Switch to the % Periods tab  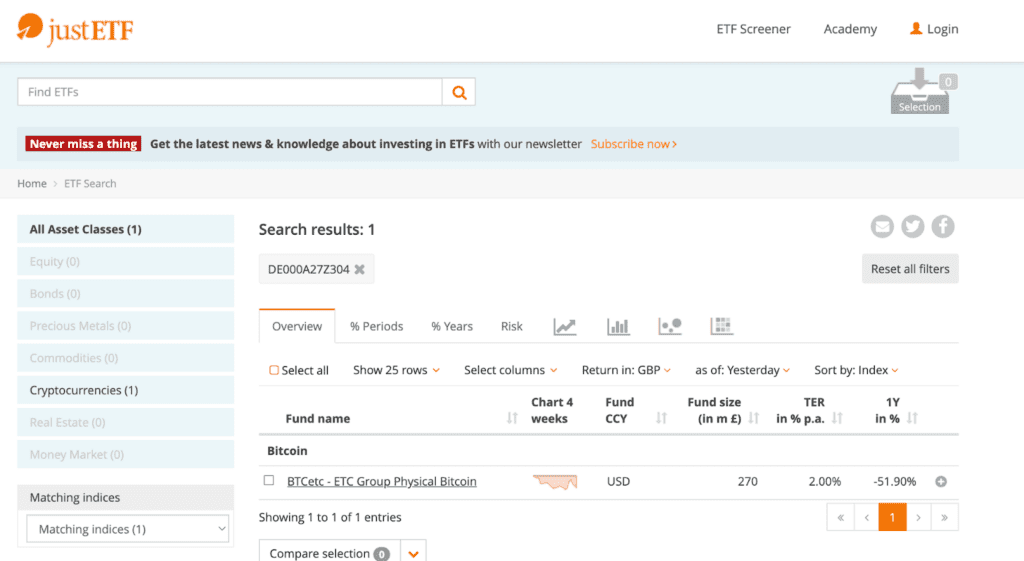coord(377,326)
